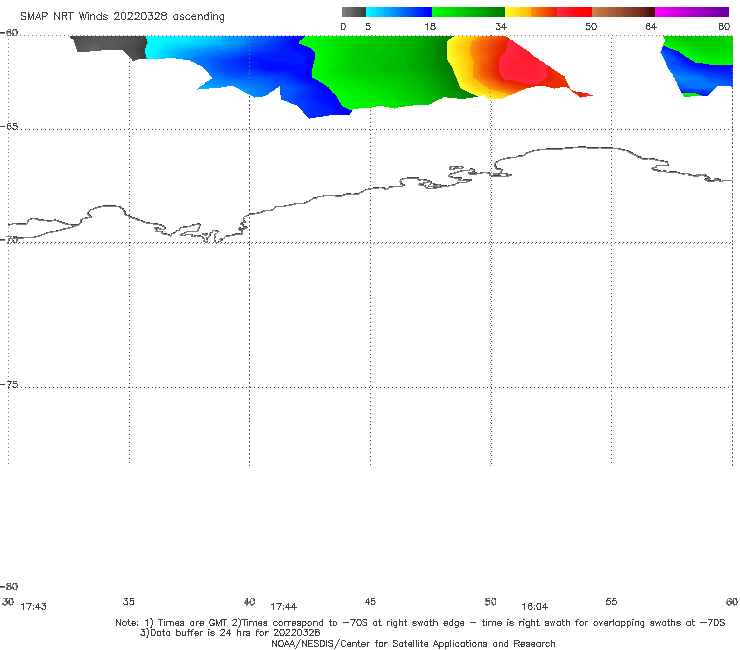740x650 pixels.
Task: Select the gray 0–5 knot colorbar segment
Action: [353, 12]
